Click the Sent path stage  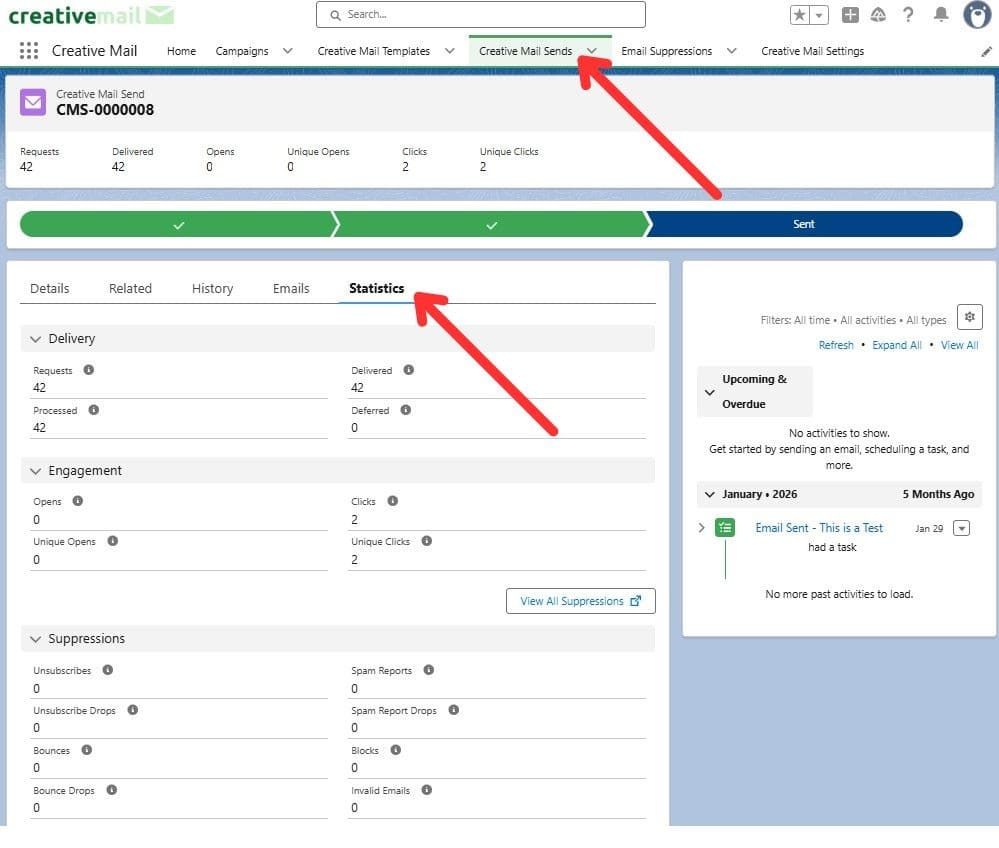pyautogui.click(x=804, y=224)
